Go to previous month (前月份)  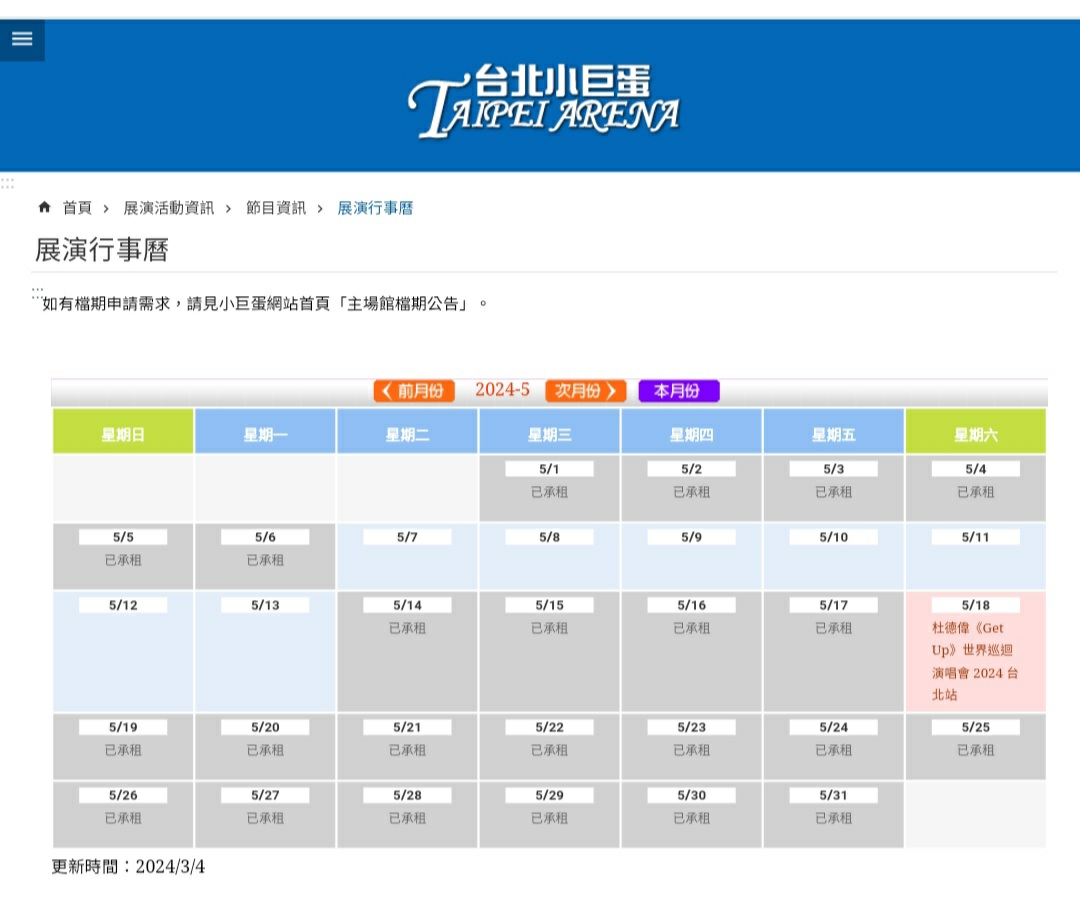(x=414, y=390)
